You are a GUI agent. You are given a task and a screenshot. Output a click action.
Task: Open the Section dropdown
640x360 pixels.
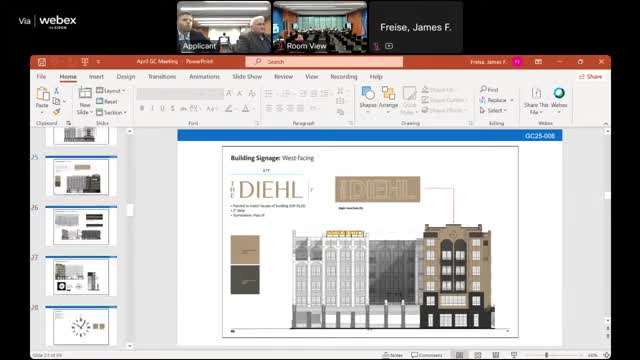(111, 112)
